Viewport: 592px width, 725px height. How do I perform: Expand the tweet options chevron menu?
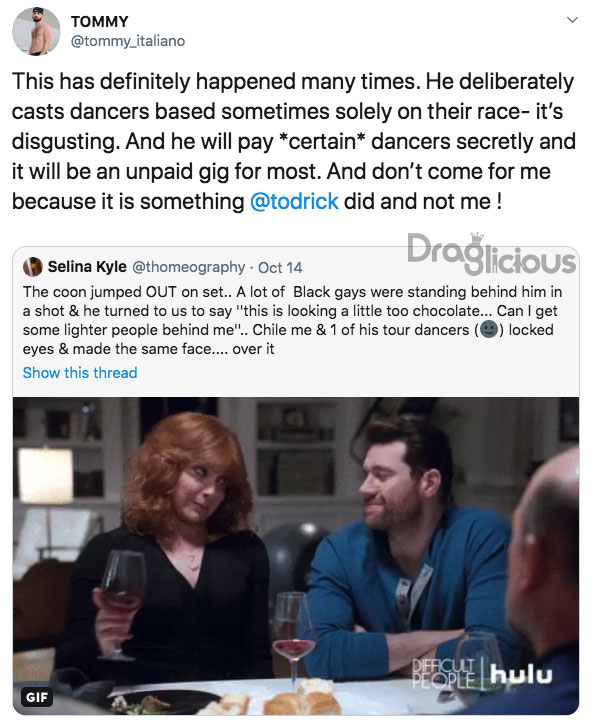pos(573,20)
